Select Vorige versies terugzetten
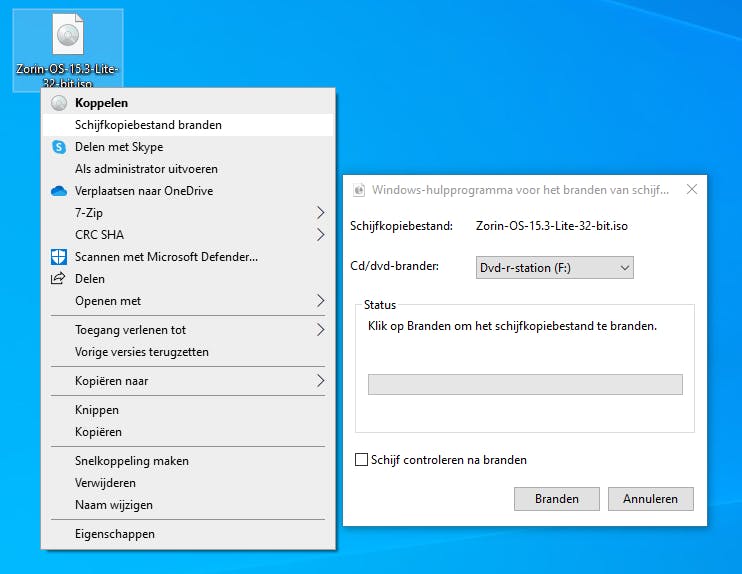This screenshot has height=574, width=742. [188, 352]
